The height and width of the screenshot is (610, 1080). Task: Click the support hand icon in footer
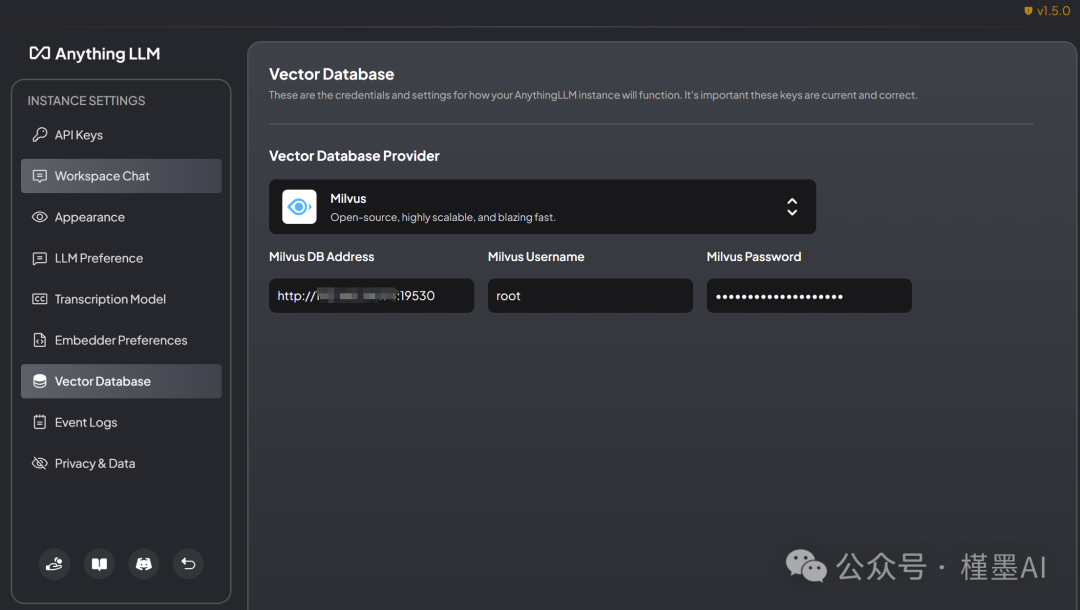[x=54, y=565]
